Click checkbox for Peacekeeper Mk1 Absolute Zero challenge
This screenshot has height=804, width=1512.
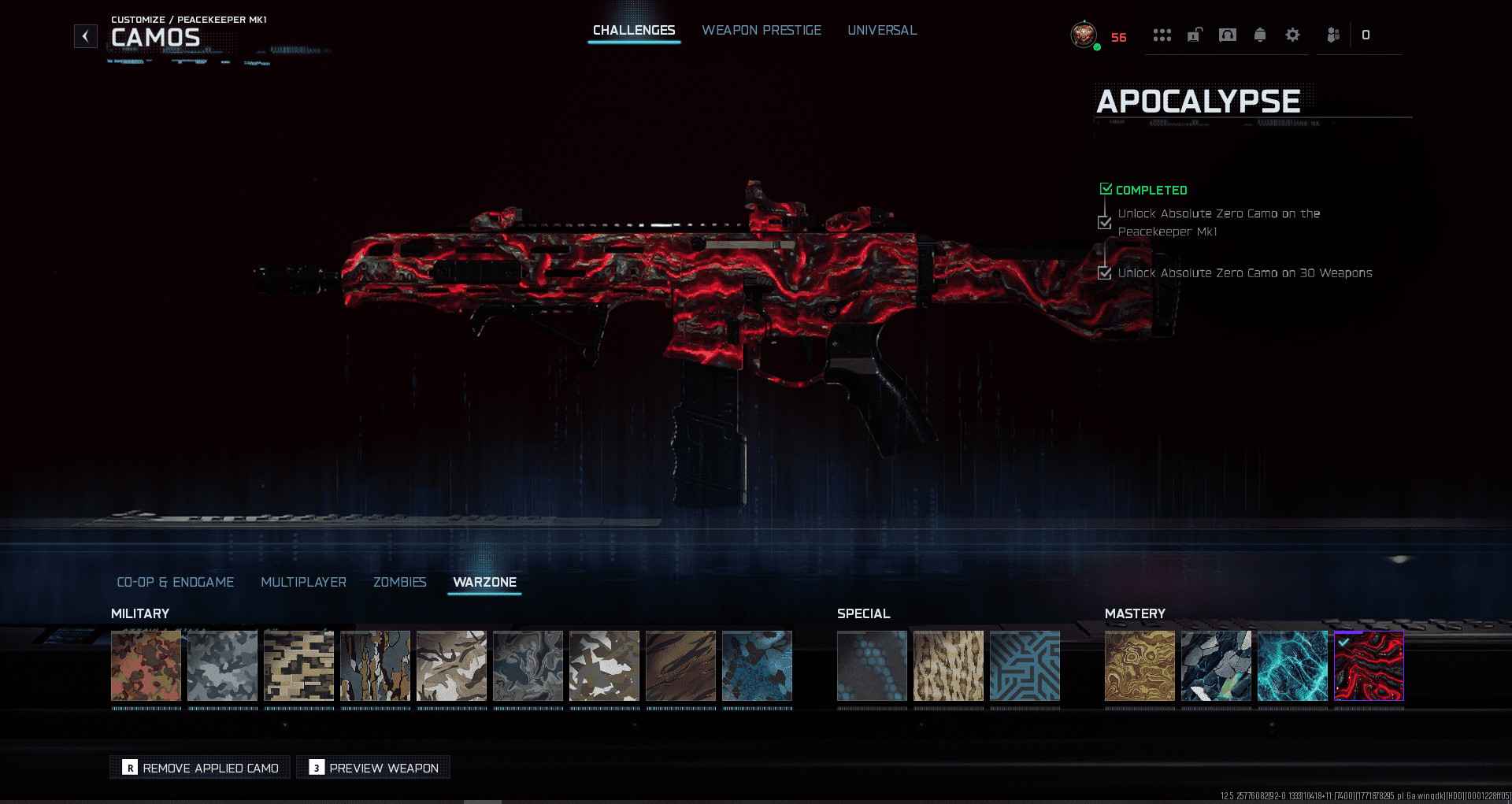click(x=1105, y=223)
